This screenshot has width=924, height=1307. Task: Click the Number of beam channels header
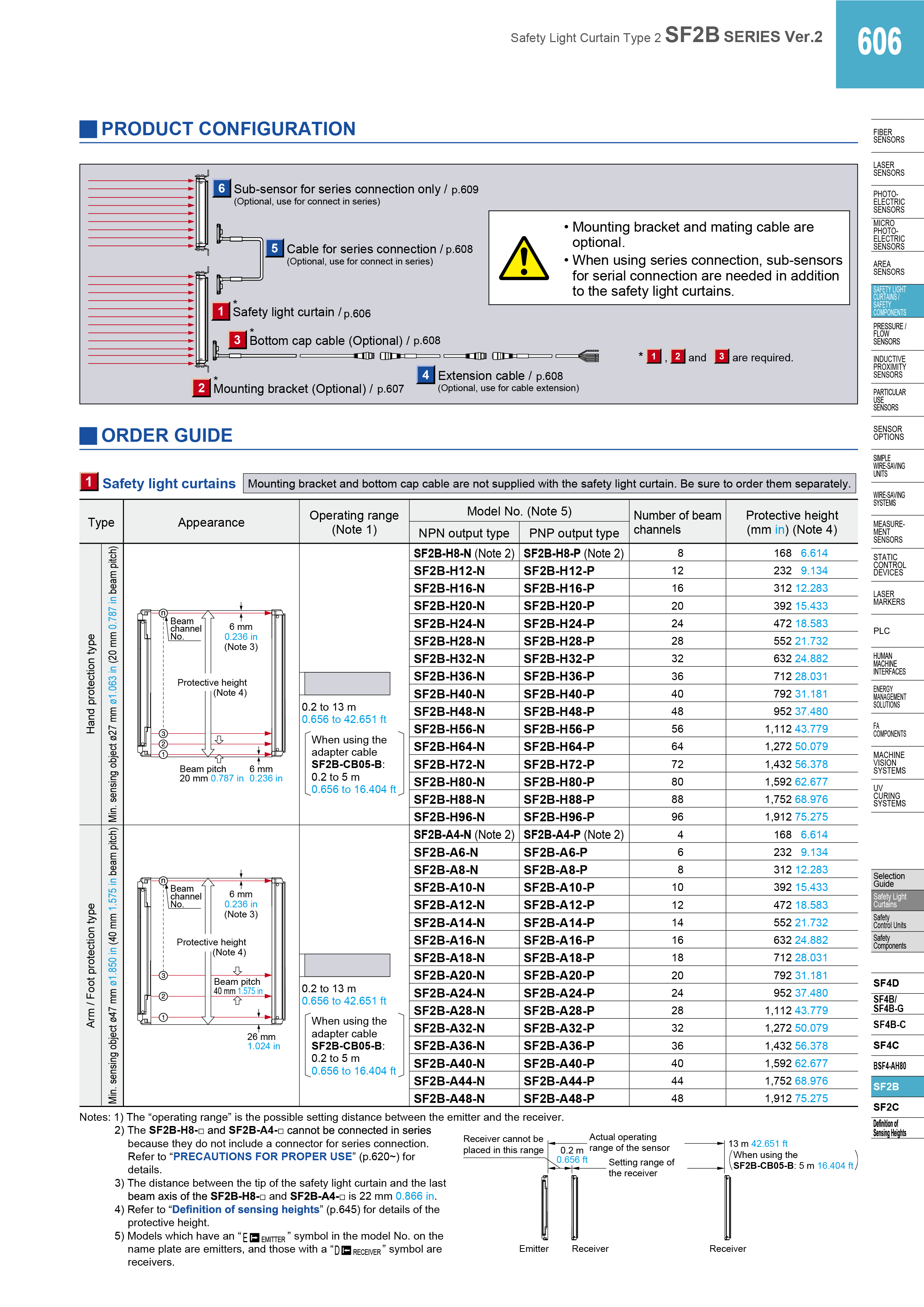pos(677,522)
